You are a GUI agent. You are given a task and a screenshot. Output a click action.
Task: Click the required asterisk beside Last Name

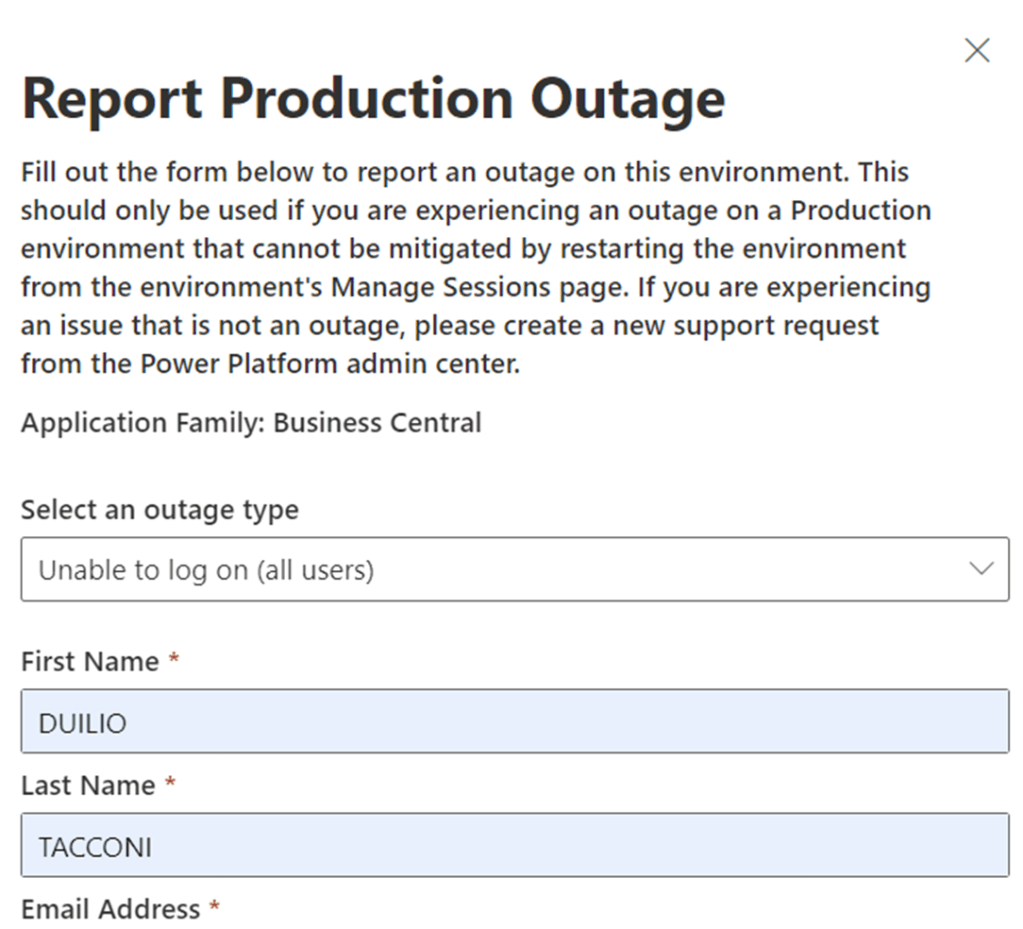[170, 786]
